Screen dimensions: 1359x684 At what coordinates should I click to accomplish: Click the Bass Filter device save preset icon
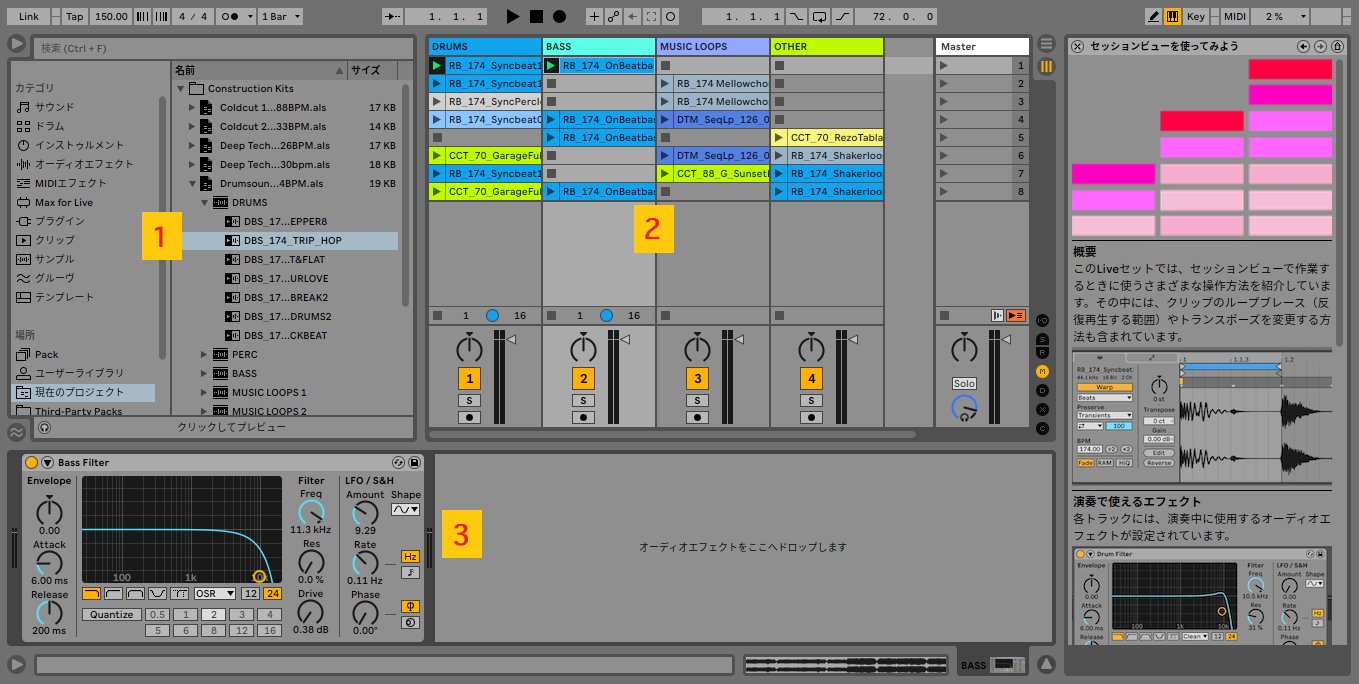(415, 462)
